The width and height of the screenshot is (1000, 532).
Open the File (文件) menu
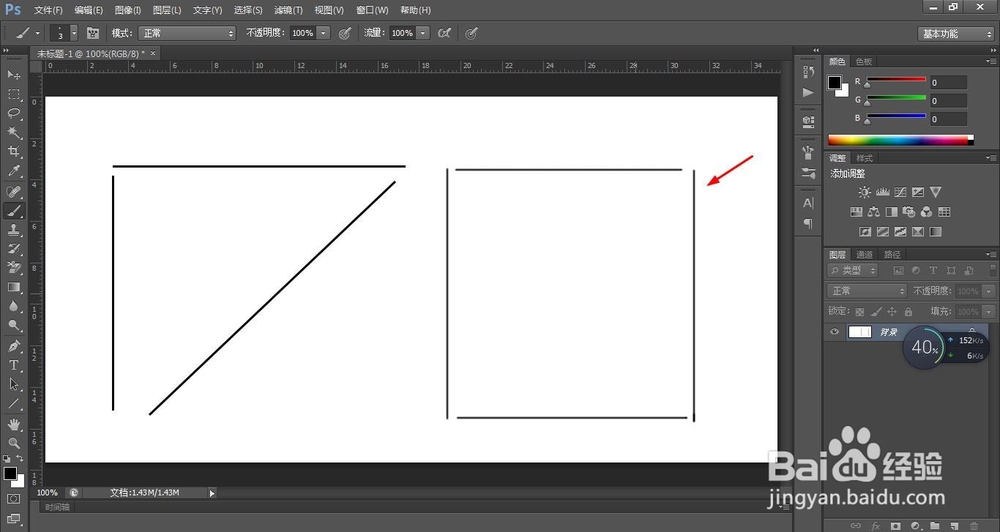48,10
